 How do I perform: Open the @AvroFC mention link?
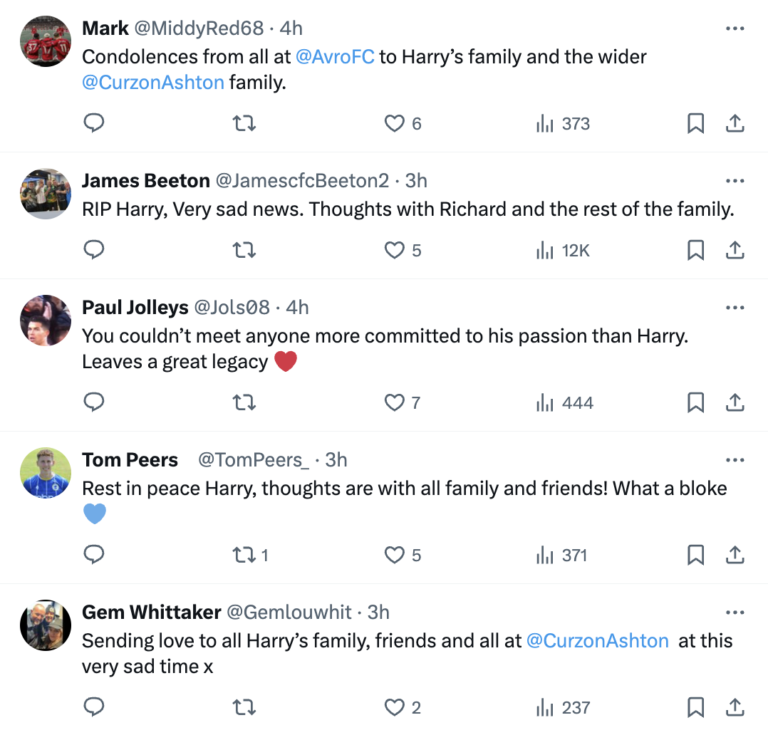(x=335, y=56)
